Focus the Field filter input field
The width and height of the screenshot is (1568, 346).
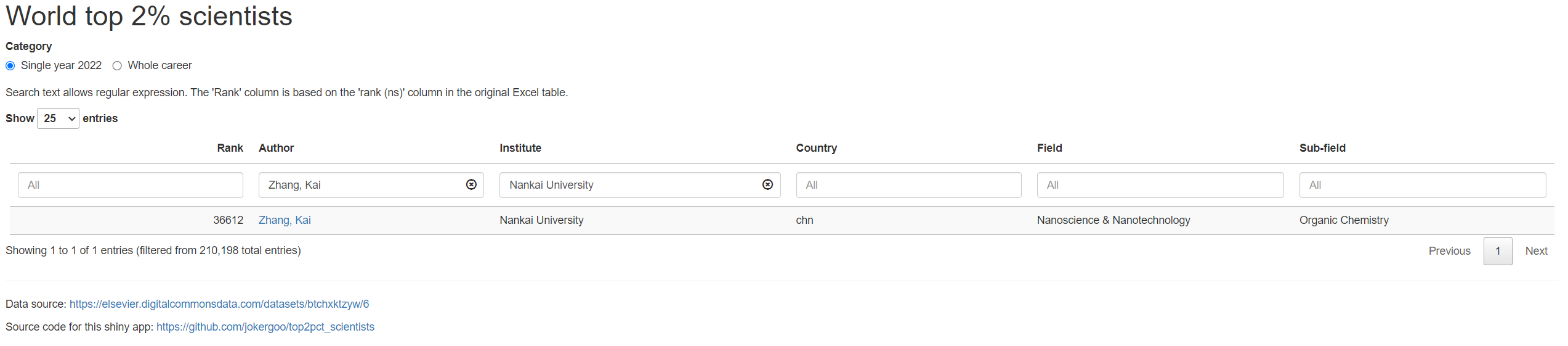pyautogui.click(x=1160, y=185)
